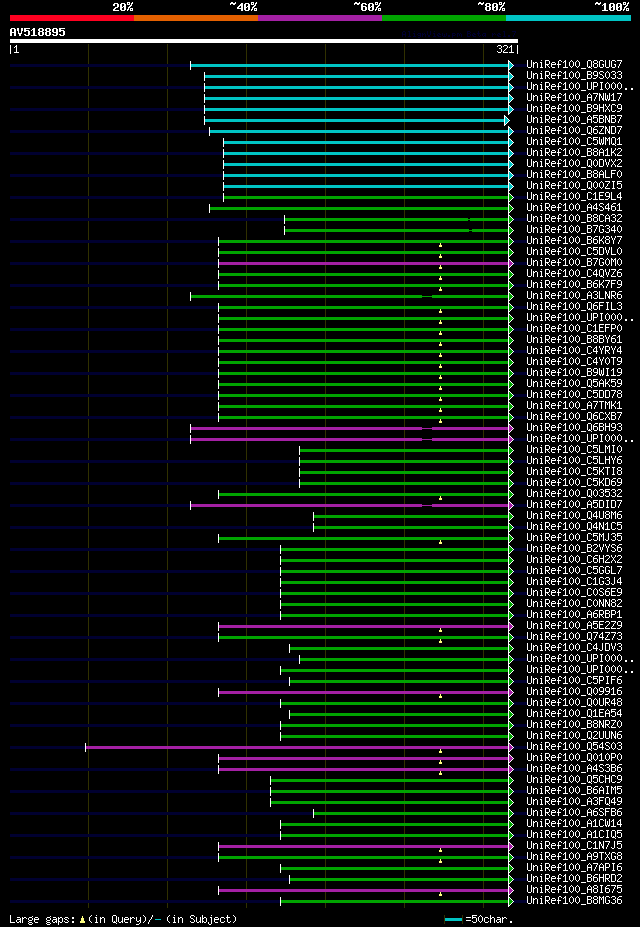The width and height of the screenshot is (640, 927).
Task: Select the UniRef100_A5E2Z9 hit name
Action: tap(574, 626)
